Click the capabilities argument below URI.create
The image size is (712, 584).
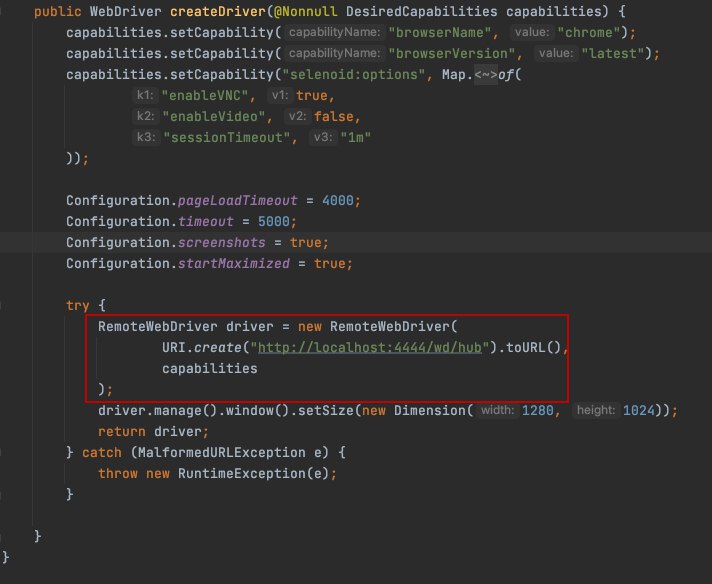(210, 368)
